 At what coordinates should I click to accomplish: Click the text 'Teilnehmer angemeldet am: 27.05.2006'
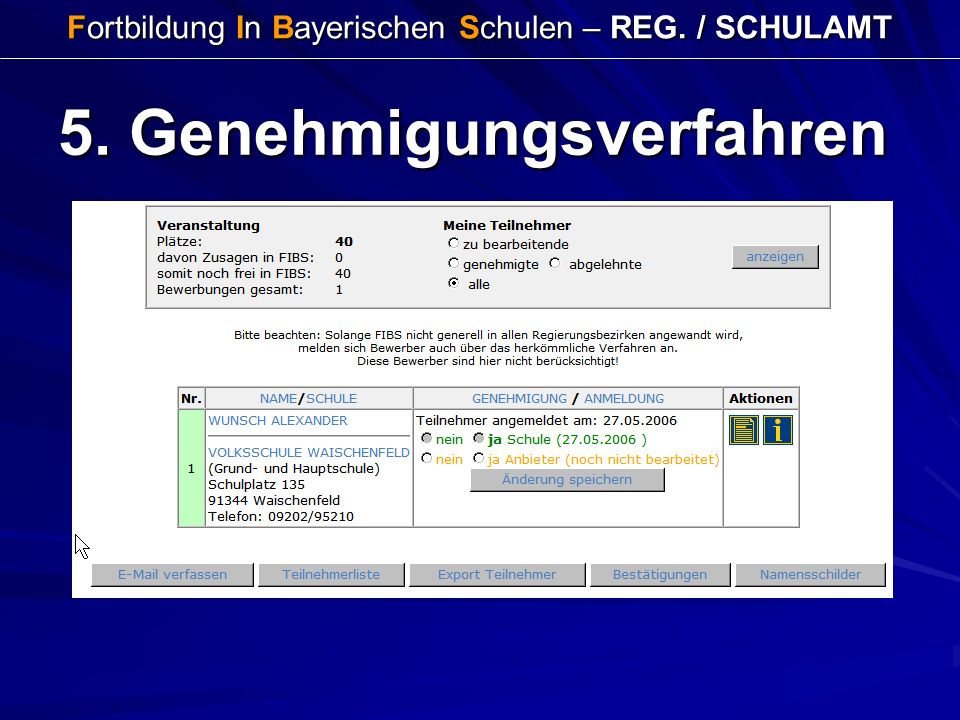point(546,421)
